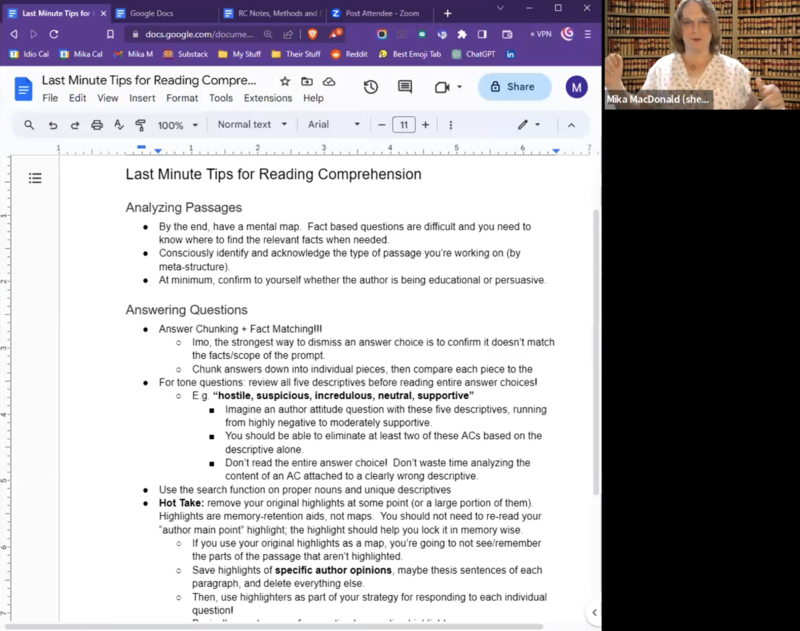Expand the Normal text style dropdown
The height and width of the screenshot is (631, 800).
tap(252, 125)
